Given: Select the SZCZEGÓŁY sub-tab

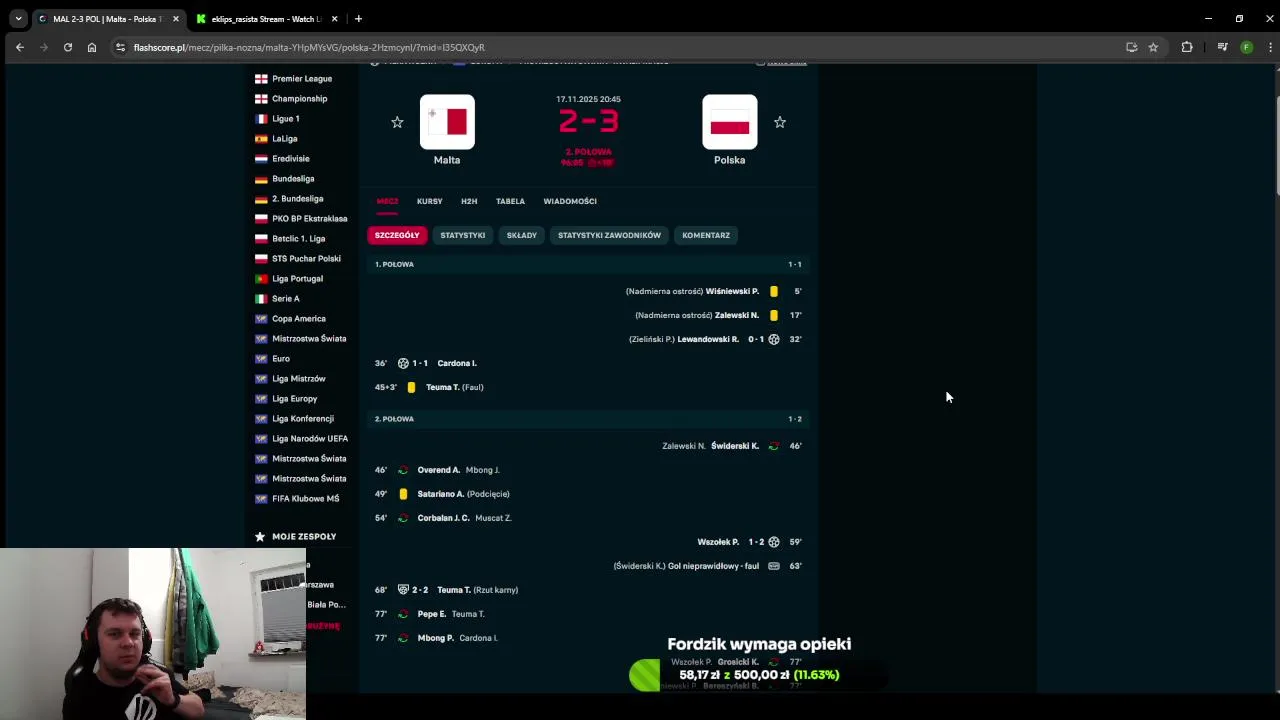Looking at the screenshot, I should pyautogui.click(x=397, y=235).
